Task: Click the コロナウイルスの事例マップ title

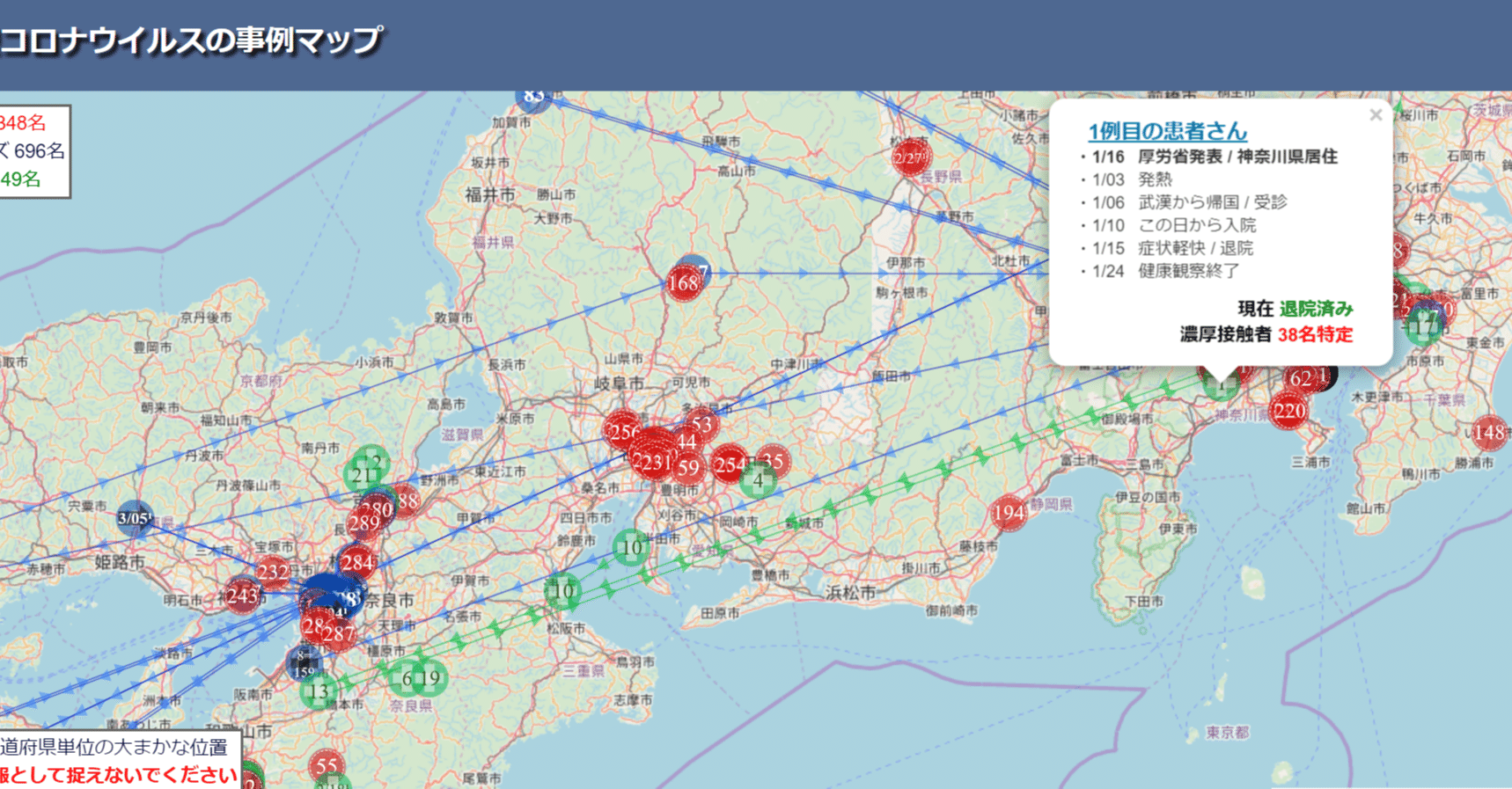Action: [x=191, y=40]
